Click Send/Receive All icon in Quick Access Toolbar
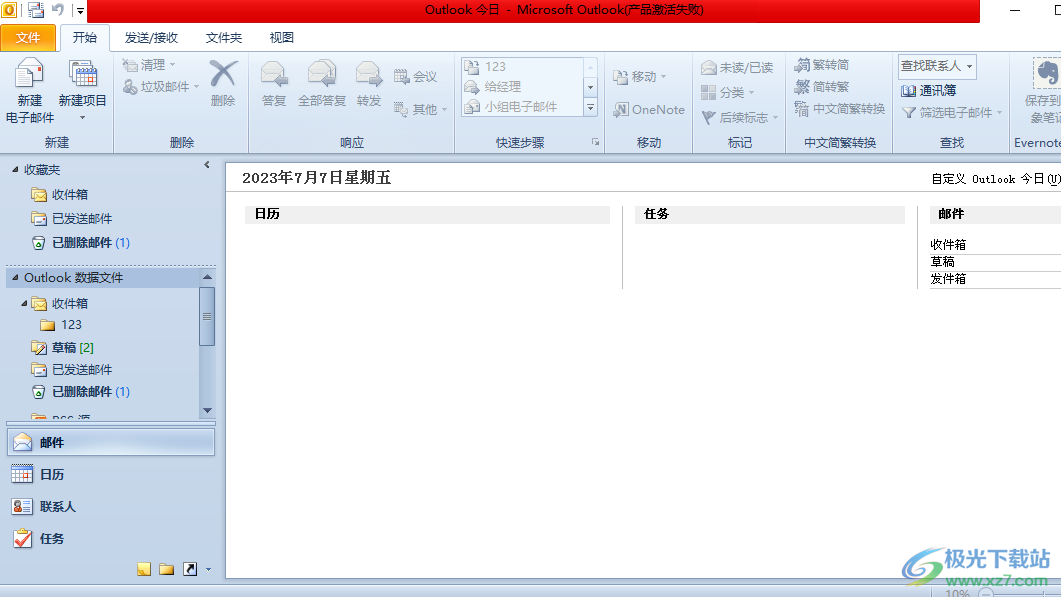 (x=36, y=10)
